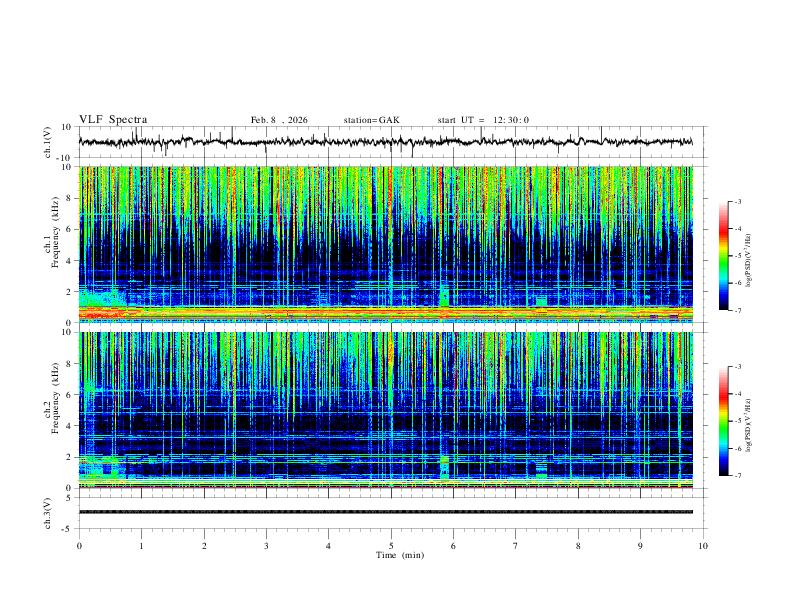Click the "1" tick on time axis

142,546
